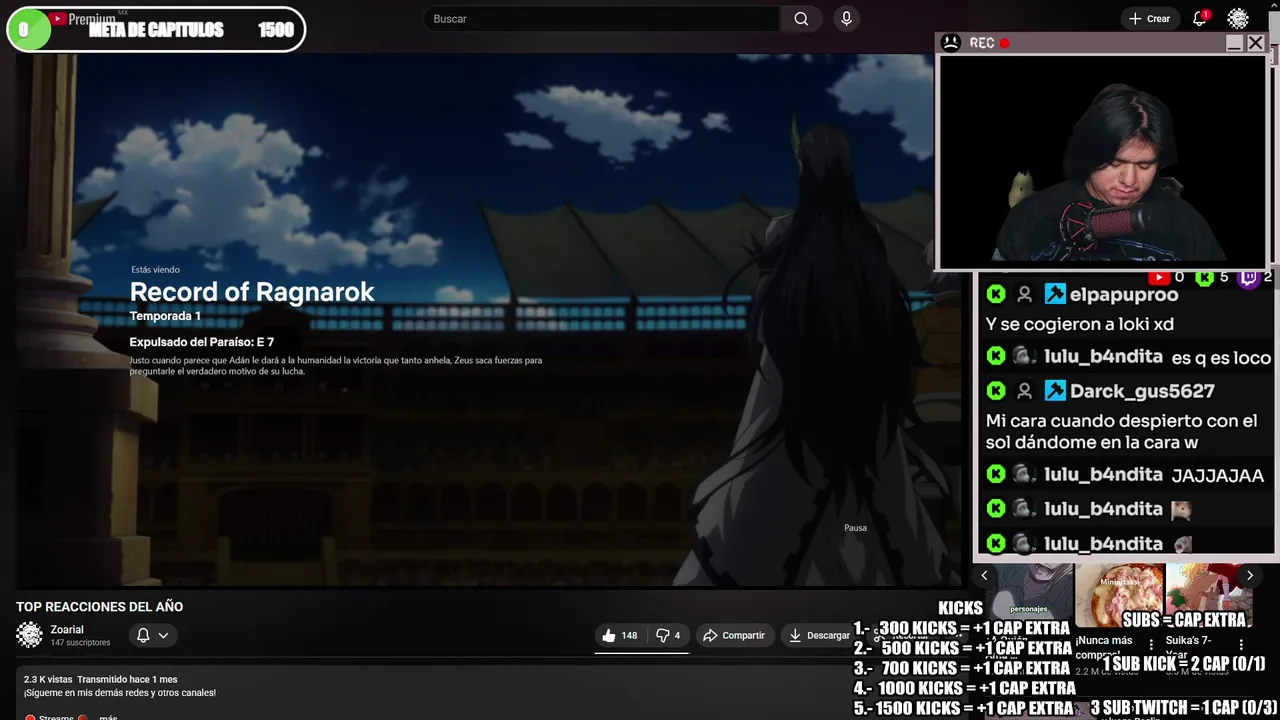Open the Zoarial channel name link
Viewport: 1280px width, 720px height.
67,629
